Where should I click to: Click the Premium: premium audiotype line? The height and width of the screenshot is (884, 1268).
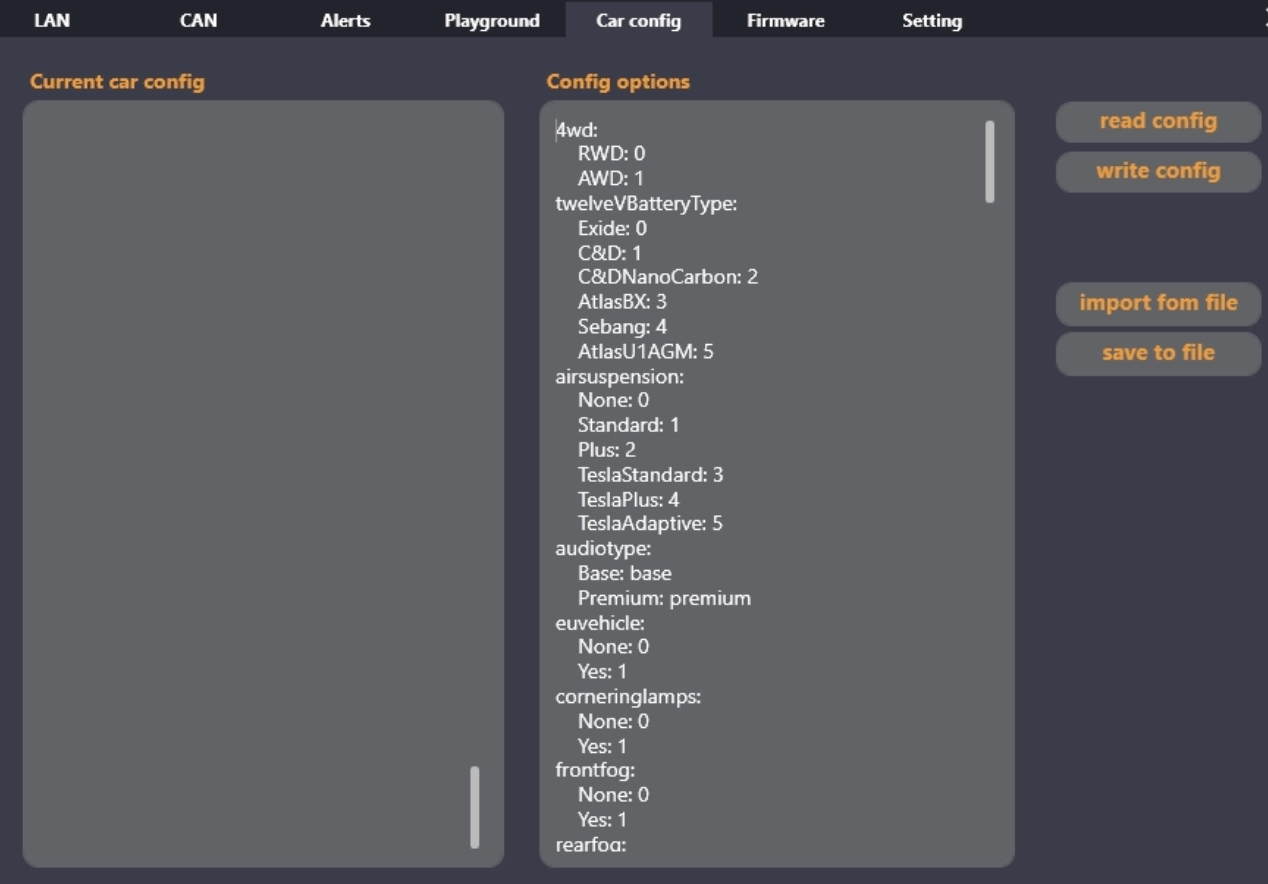click(x=664, y=599)
